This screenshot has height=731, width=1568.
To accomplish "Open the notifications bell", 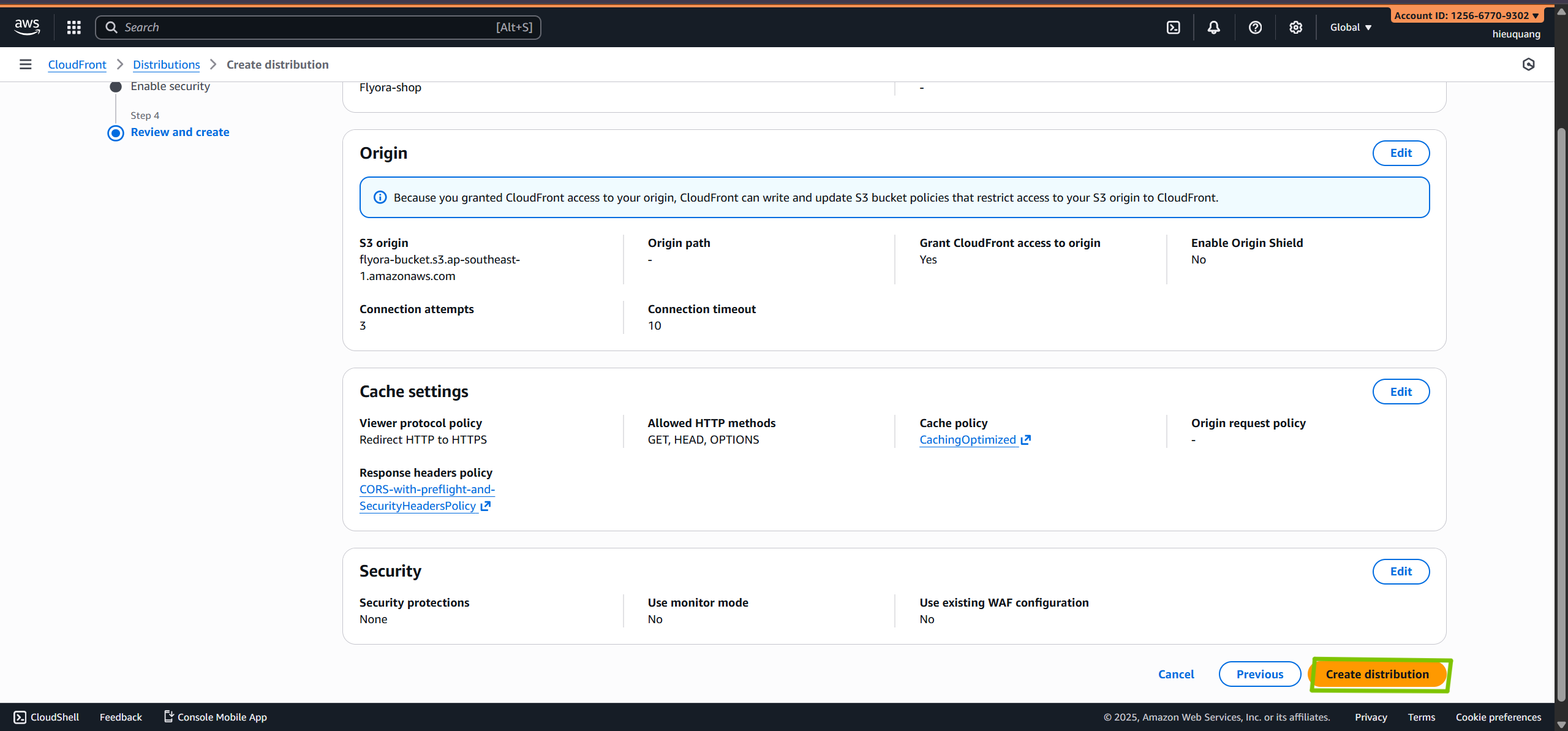I will click(1214, 27).
